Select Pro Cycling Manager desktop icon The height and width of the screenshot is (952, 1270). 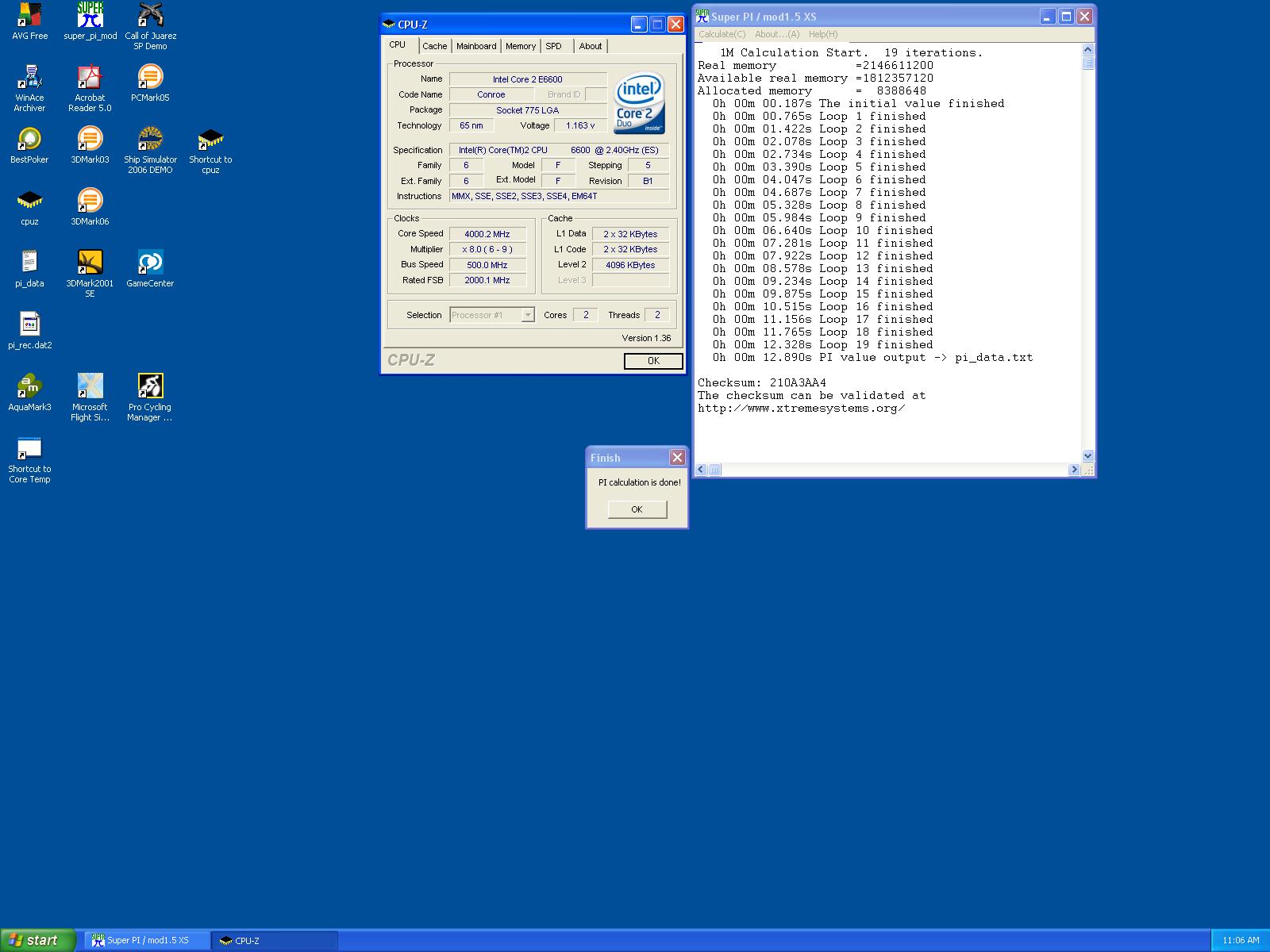(x=150, y=397)
